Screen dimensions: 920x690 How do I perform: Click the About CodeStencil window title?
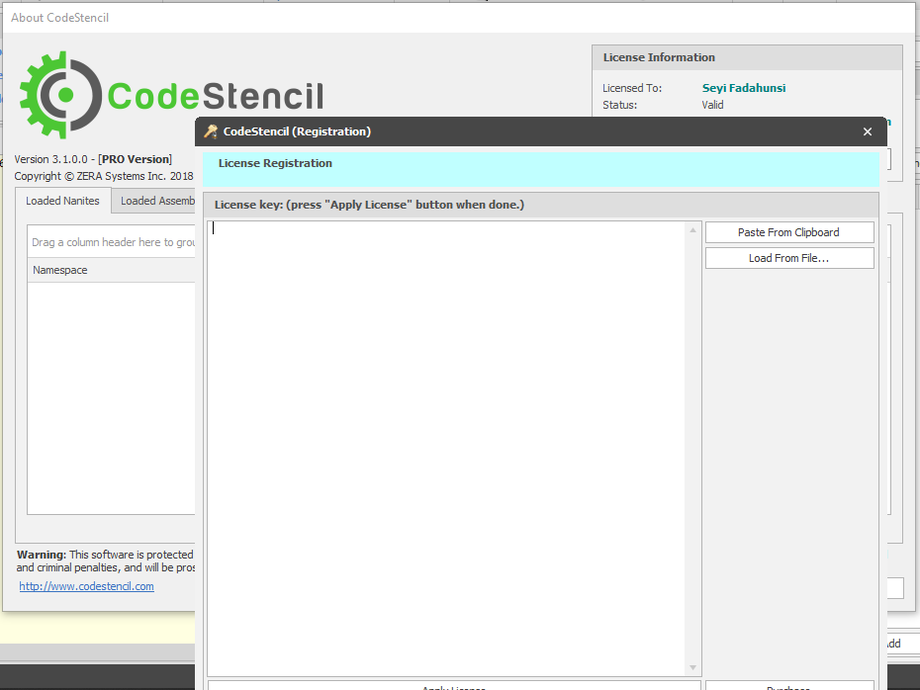click(x=60, y=18)
